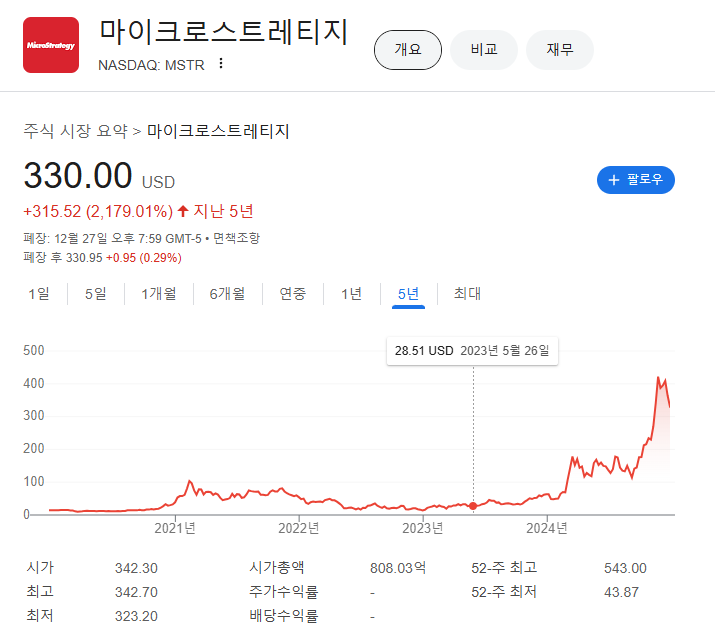Click the MicroStrategy red logo icon

pyautogui.click(x=51, y=45)
